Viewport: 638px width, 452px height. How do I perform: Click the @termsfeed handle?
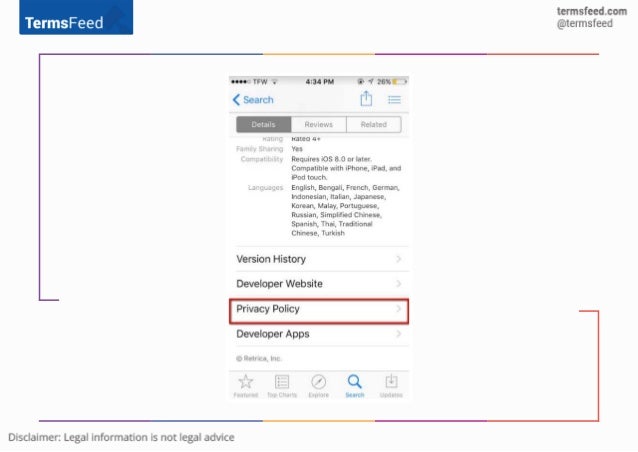click(585, 24)
